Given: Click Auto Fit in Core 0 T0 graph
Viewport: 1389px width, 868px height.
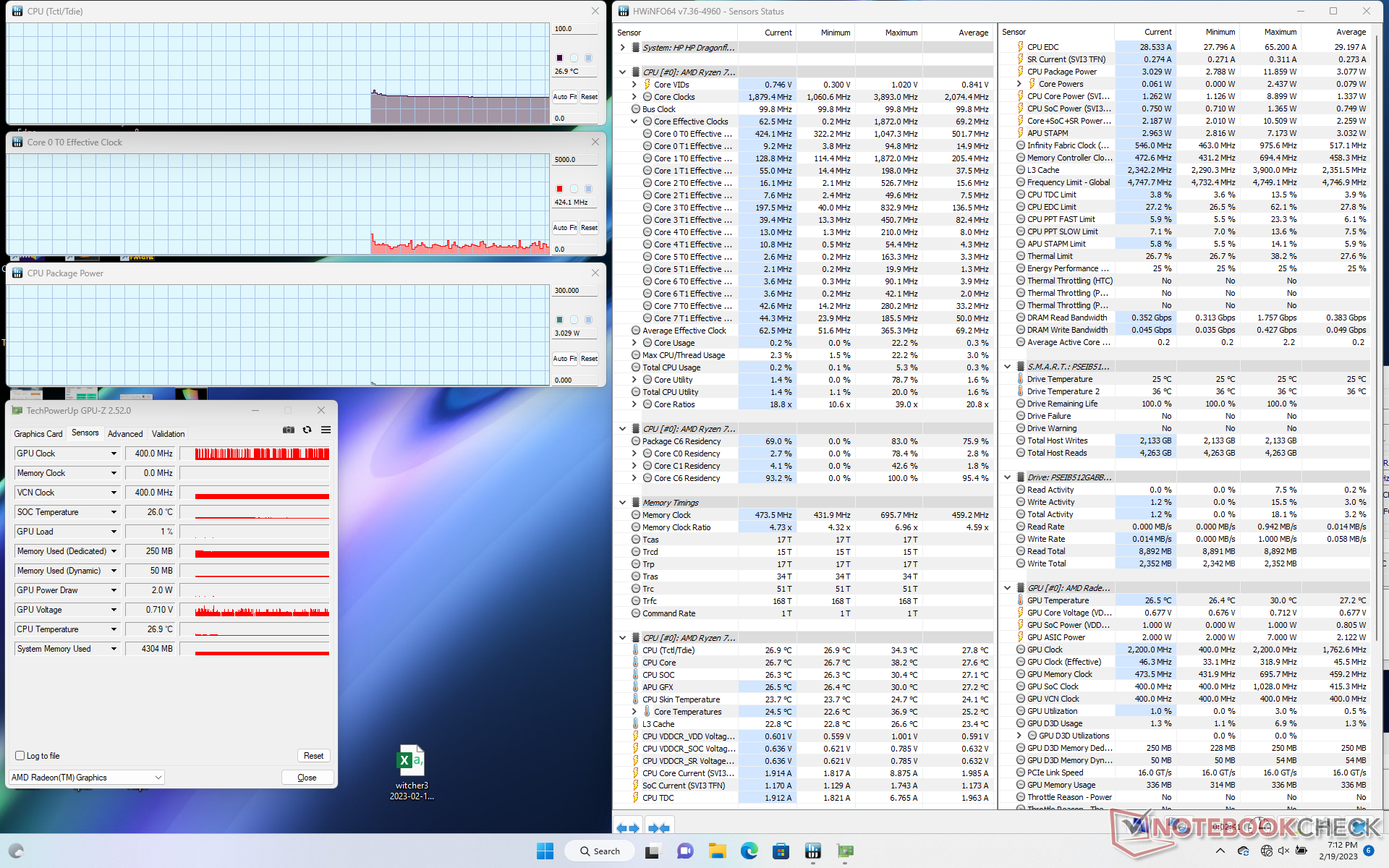Looking at the screenshot, I should coord(564,228).
